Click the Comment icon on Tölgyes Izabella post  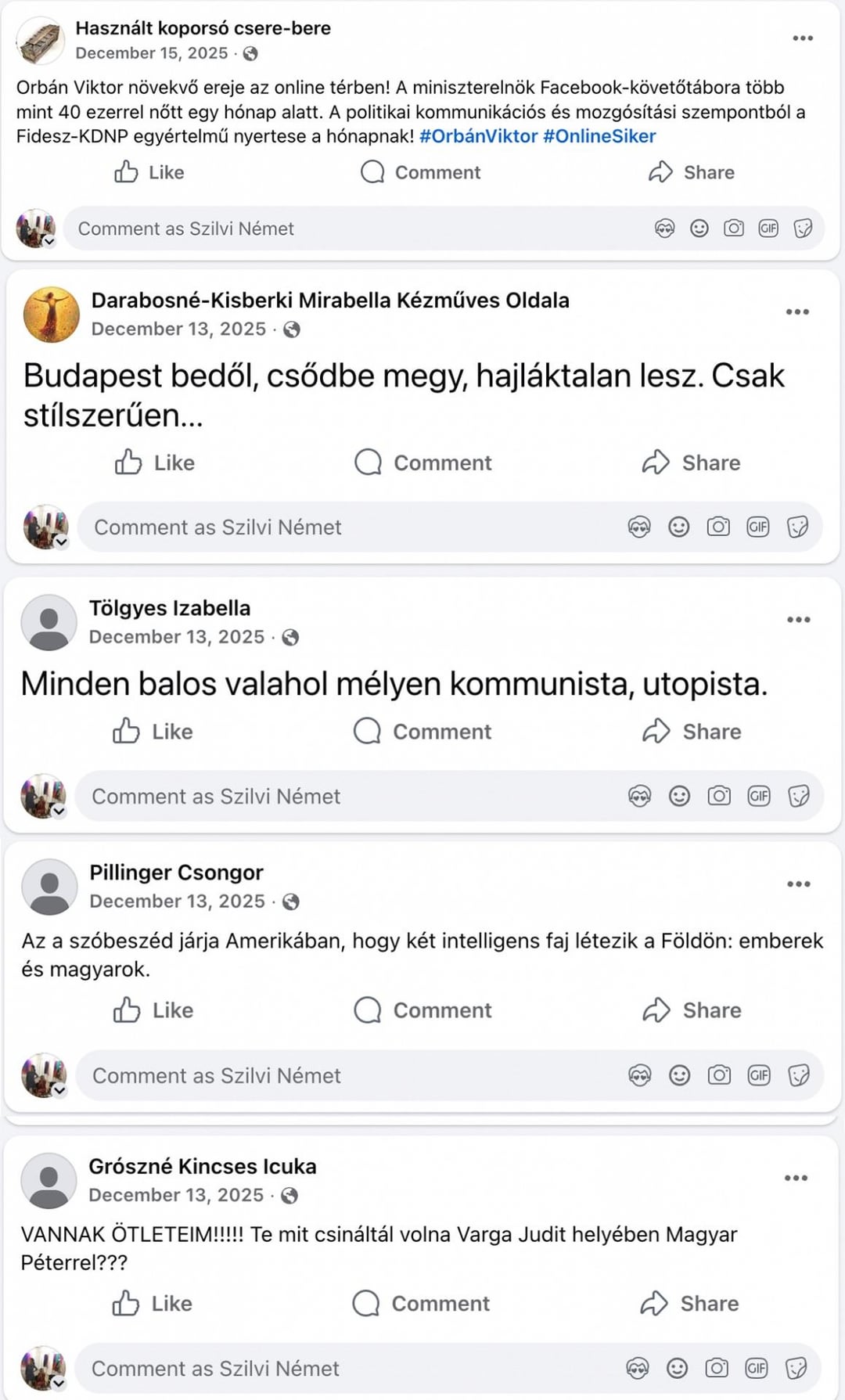(x=367, y=732)
